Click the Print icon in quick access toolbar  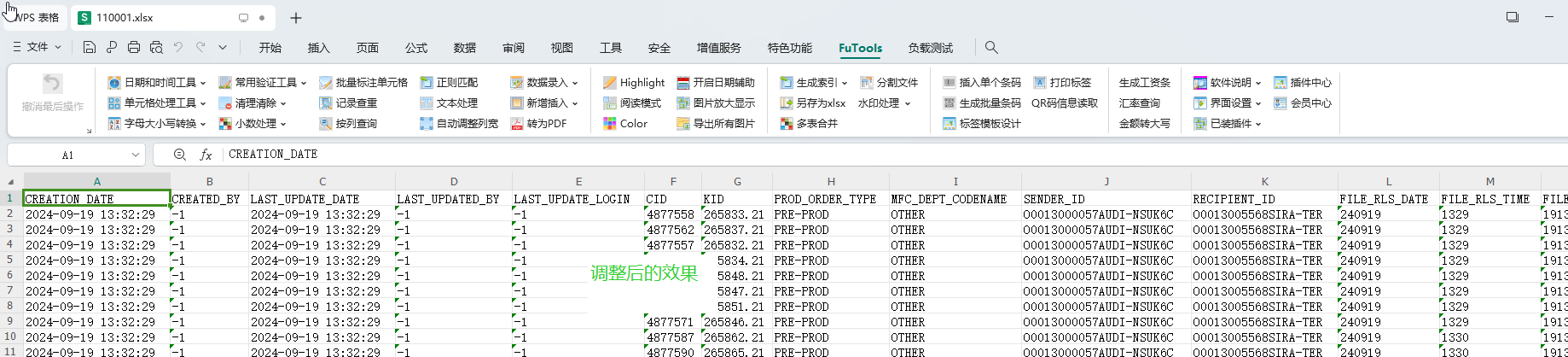point(134,48)
